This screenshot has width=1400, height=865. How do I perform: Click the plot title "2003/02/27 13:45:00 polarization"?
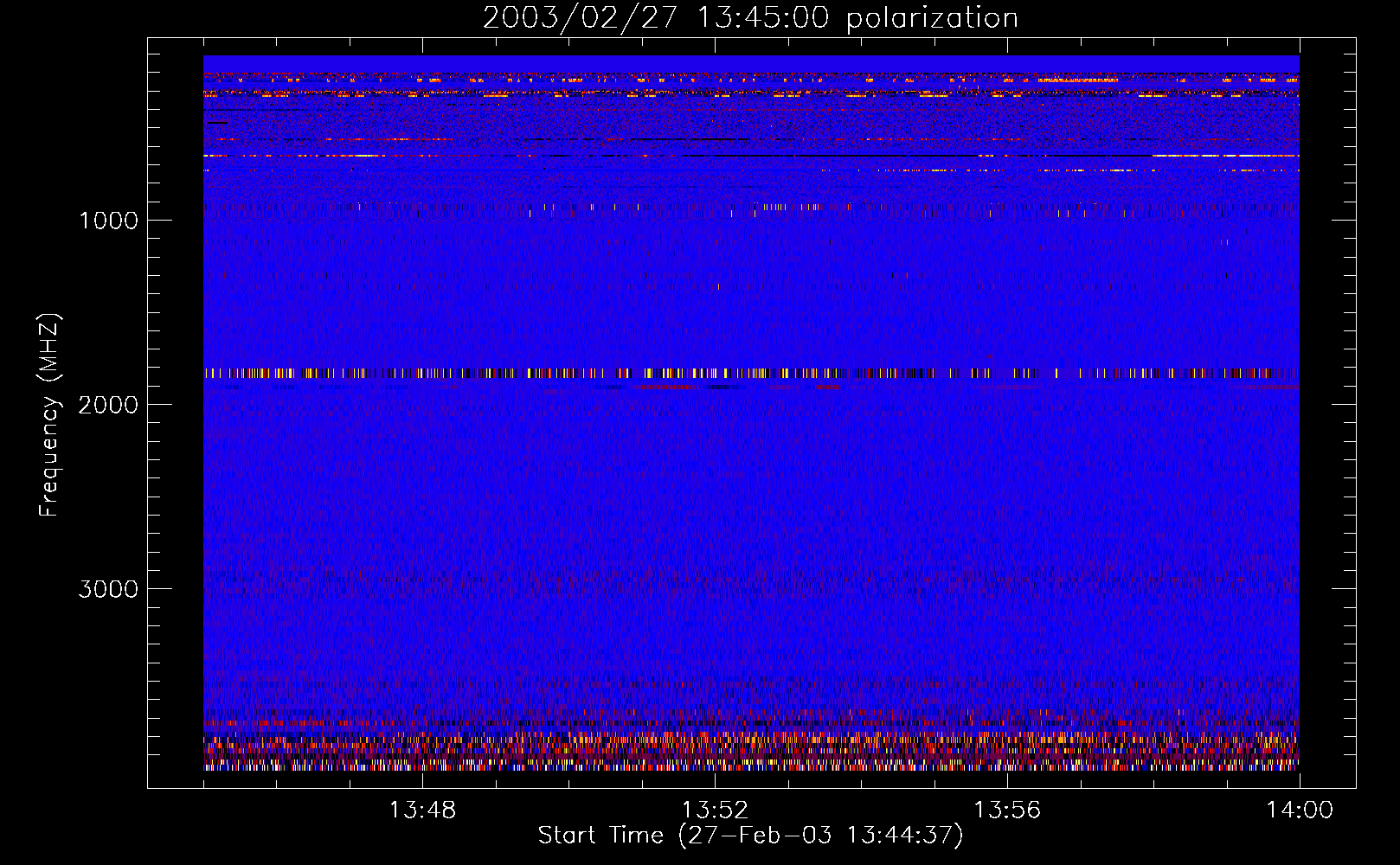point(750,17)
